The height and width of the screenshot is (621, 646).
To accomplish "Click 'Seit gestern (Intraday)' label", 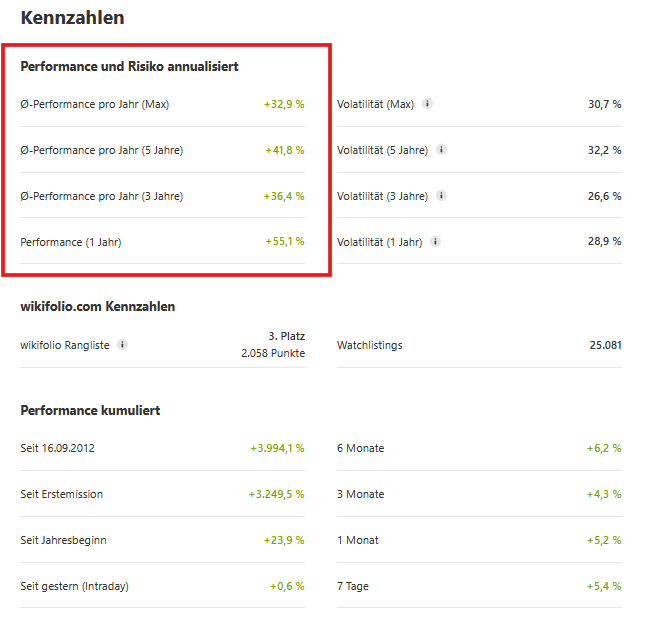I will tap(74, 586).
